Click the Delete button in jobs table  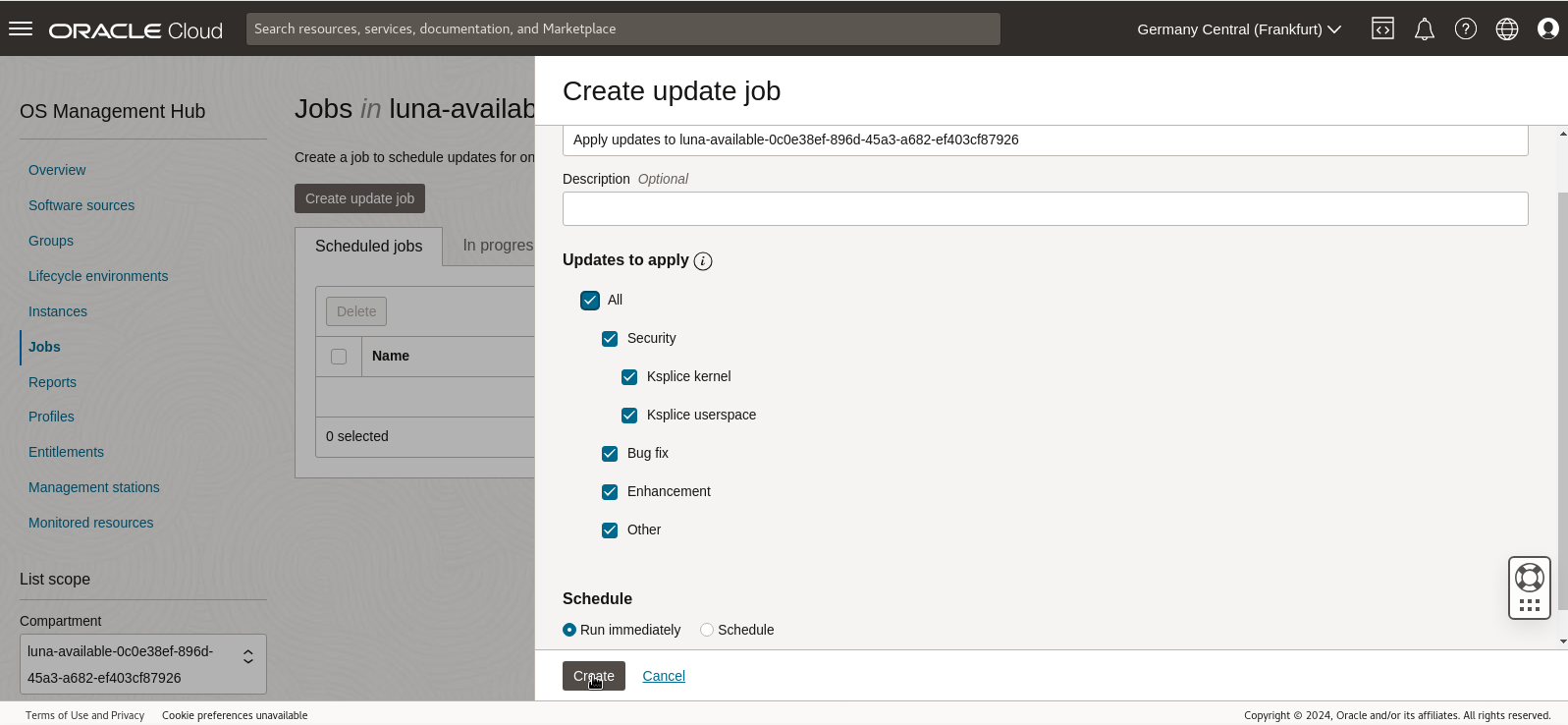[x=356, y=311]
